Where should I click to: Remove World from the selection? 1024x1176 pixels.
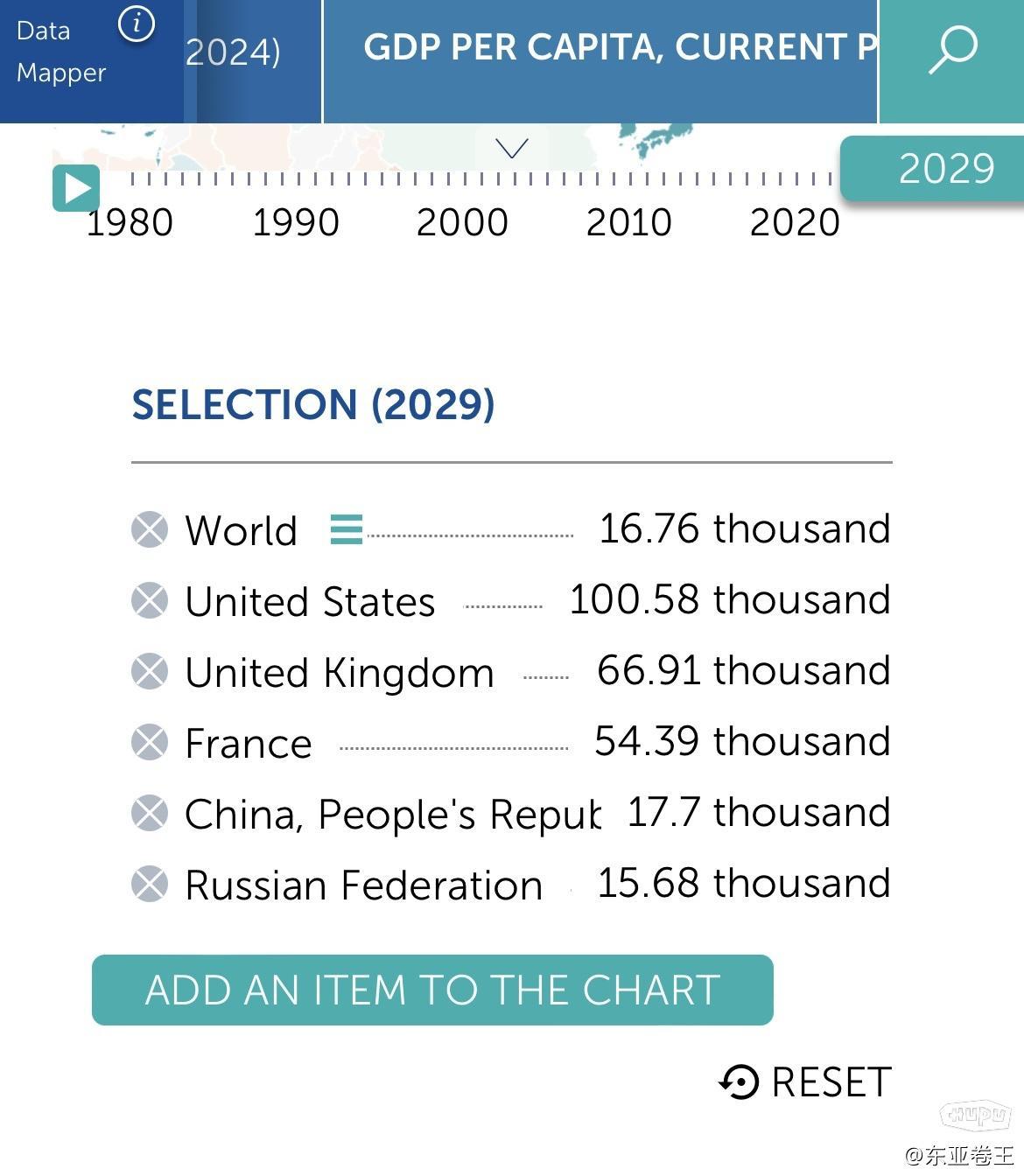point(148,529)
